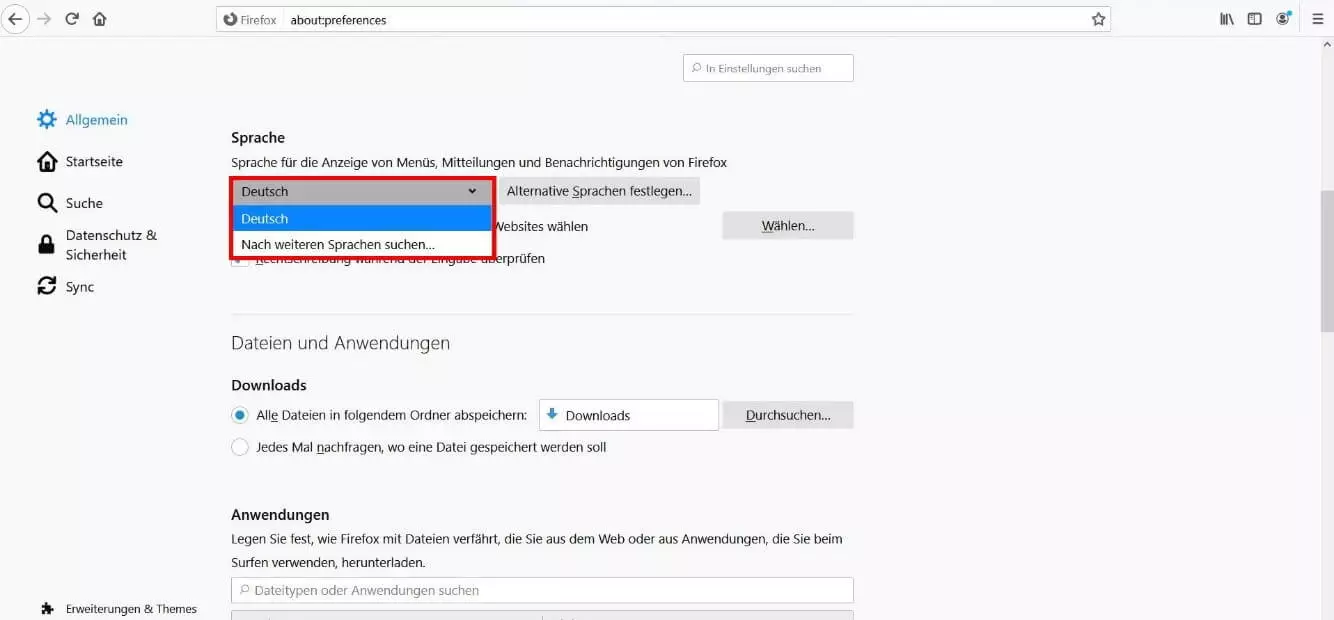Viewport: 1334px width, 620px height.
Task: Open the Library bookmarks icon
Action: pos(1227,19)
